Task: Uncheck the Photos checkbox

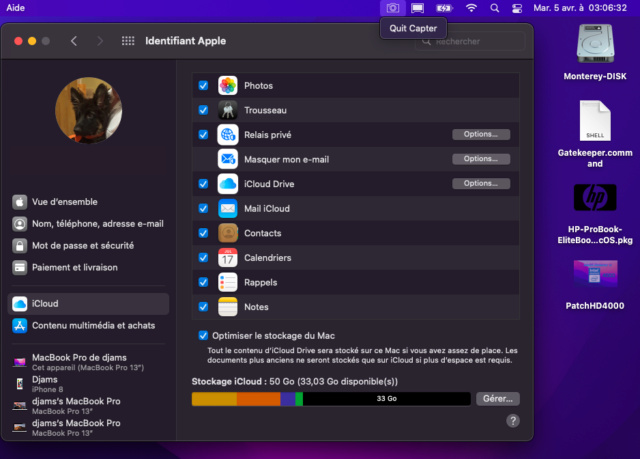Action: point(203,86)
